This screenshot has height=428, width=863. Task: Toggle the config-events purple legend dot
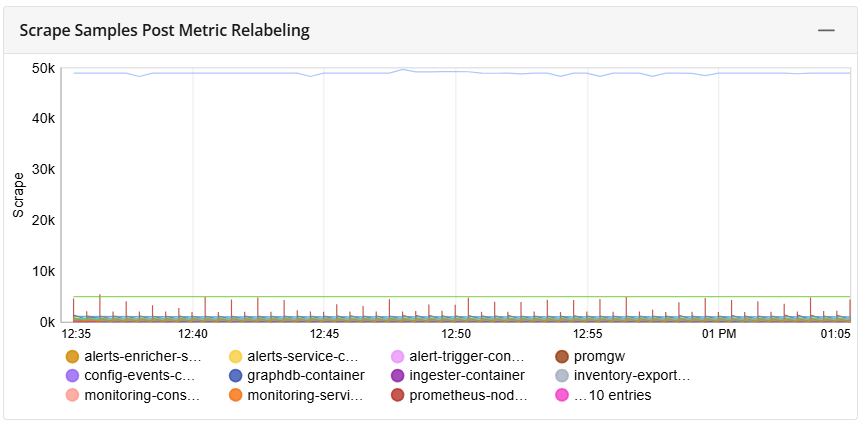72,376
